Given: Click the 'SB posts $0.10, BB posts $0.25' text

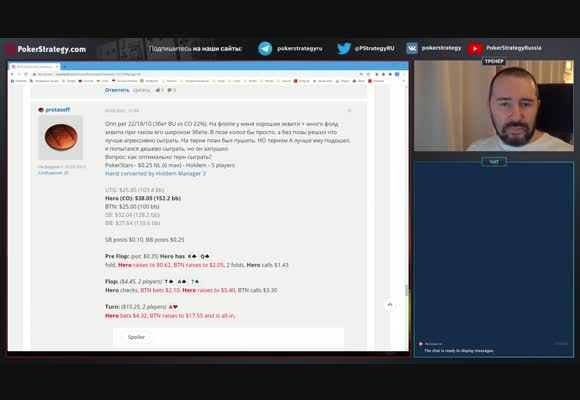Looking at the screenshot, I should point(145,240).
